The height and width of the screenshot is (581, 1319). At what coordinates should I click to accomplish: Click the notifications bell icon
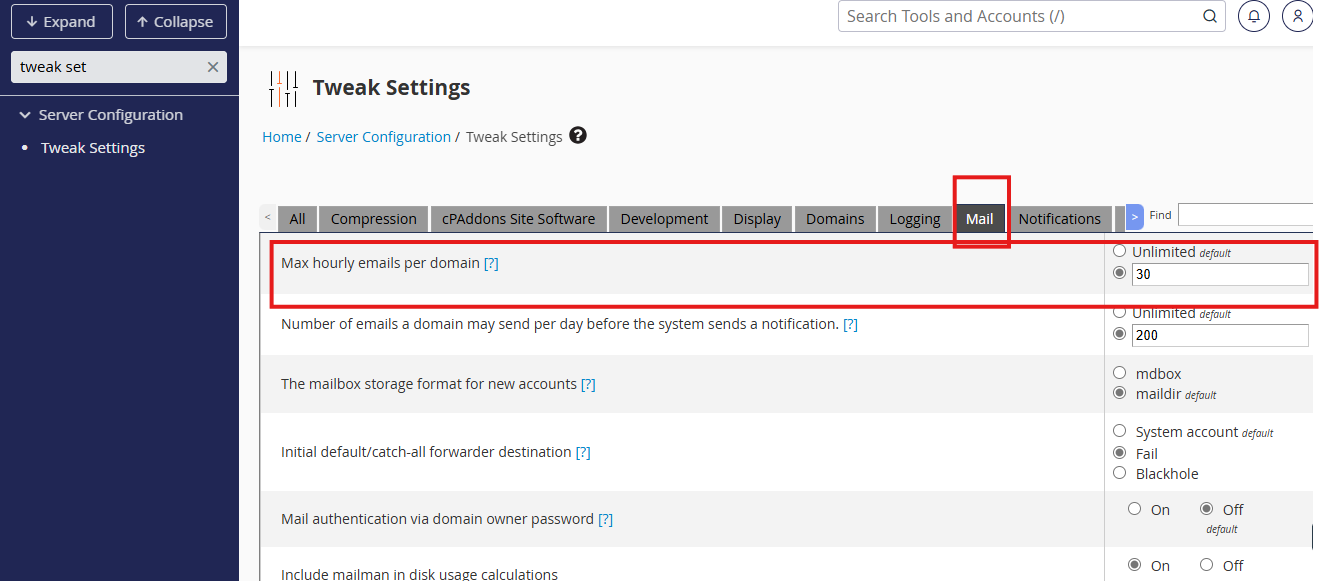click(x=1254, y=17)
